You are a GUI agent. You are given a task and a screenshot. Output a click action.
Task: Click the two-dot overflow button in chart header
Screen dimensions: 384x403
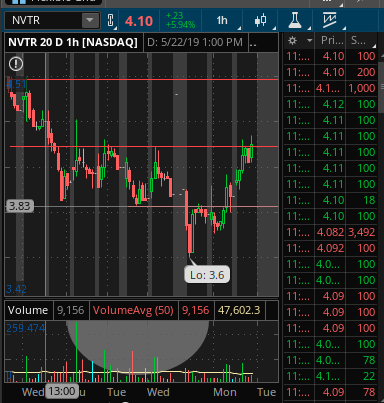253,43
